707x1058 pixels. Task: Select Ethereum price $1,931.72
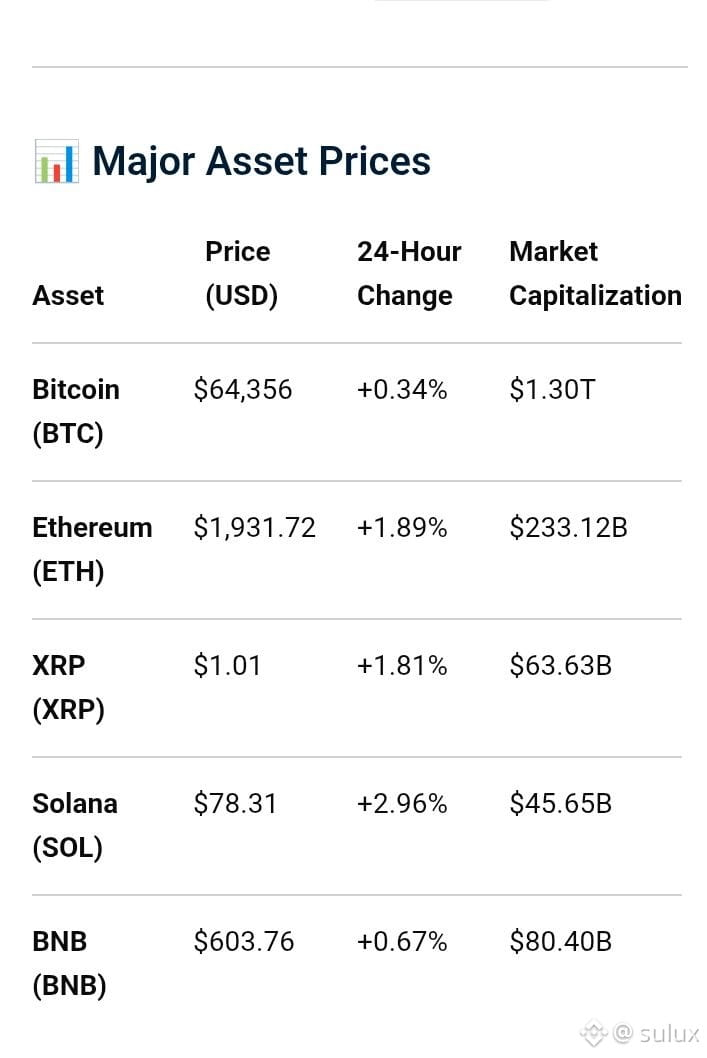[254, 528]
